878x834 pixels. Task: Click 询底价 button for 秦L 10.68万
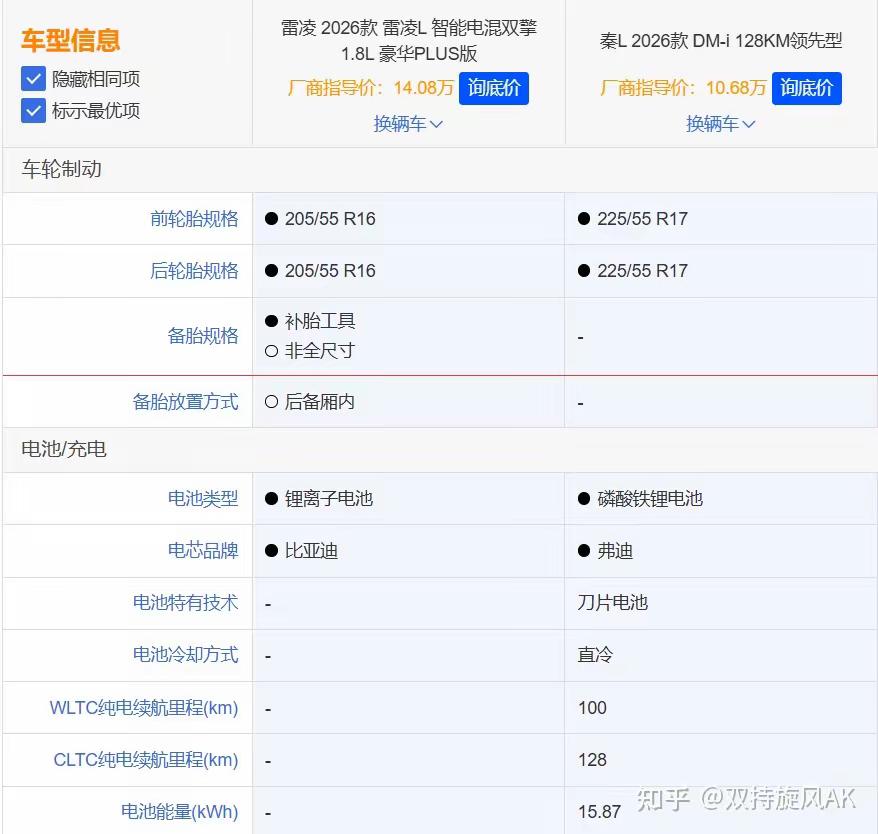click(806, 88)
